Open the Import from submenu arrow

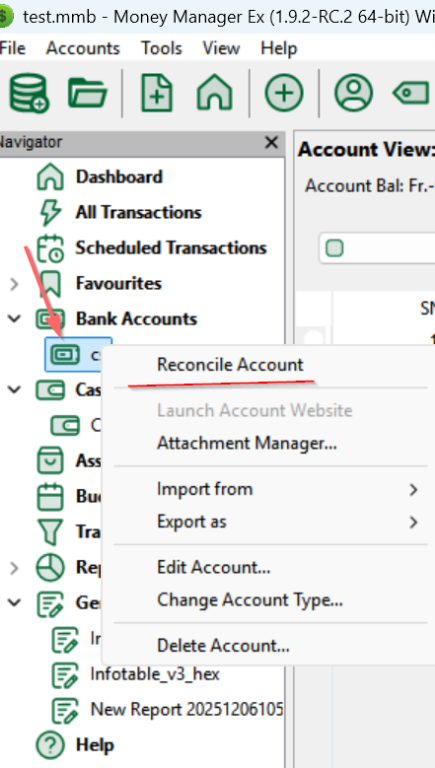coord(413,489)
